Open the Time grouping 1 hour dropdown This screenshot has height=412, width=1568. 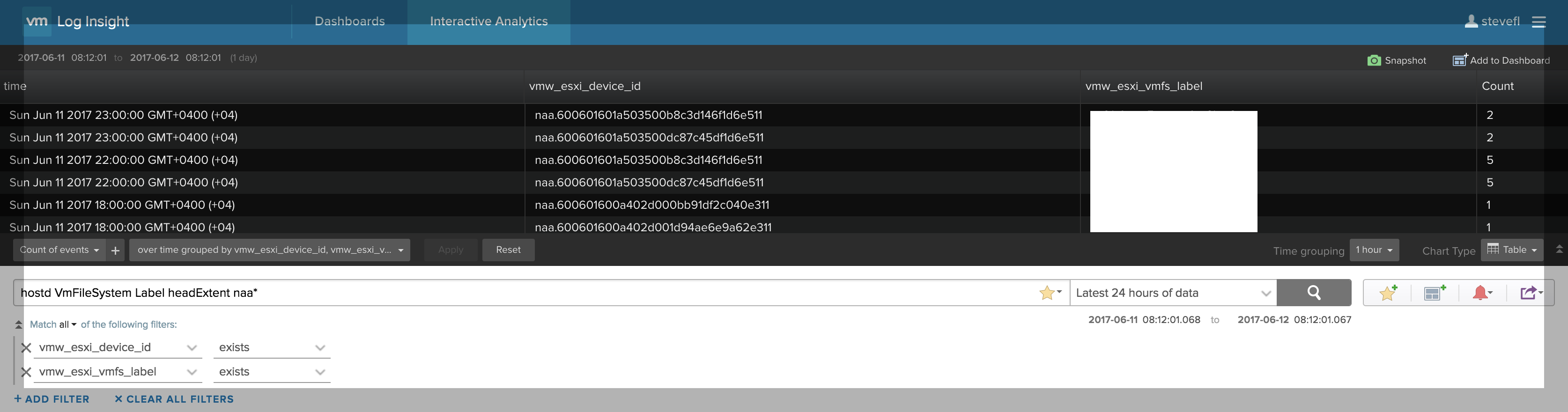pyautogui.click(x=1374, y=250)
